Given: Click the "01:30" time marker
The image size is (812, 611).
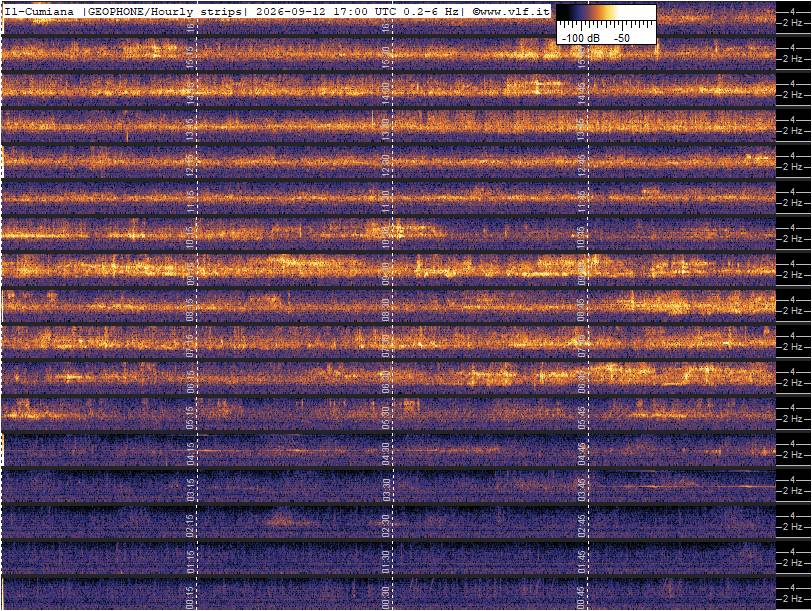Looking at the screenshot, I should tap(386, 562).
